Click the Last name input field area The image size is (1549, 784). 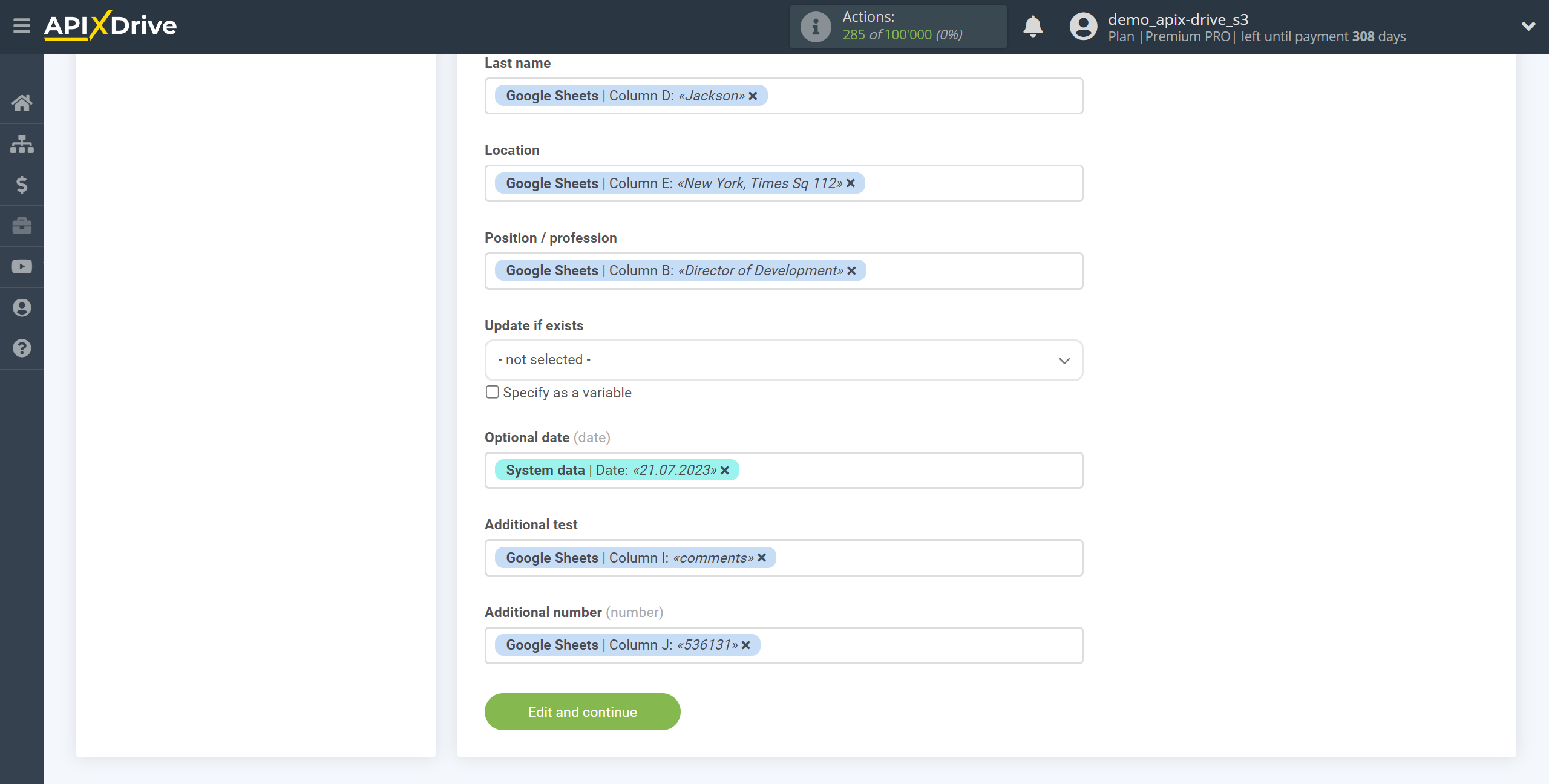[783, 95]
